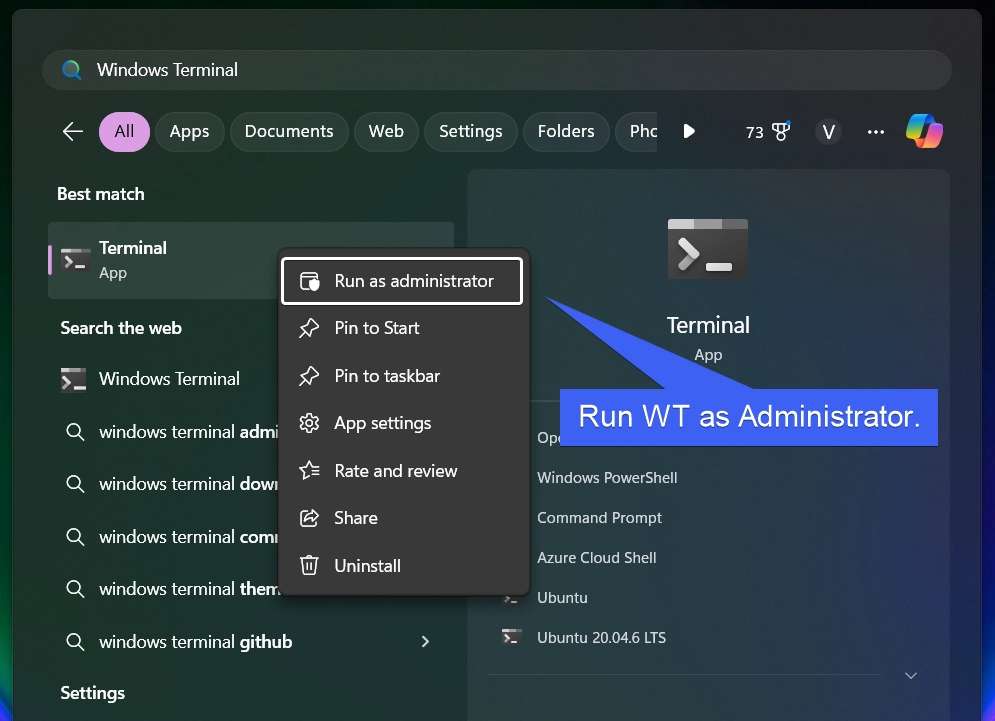The height and width of the screenshot is (721, 995).
Task: Click the gear icon beside App settings
Action: point(309,423)
